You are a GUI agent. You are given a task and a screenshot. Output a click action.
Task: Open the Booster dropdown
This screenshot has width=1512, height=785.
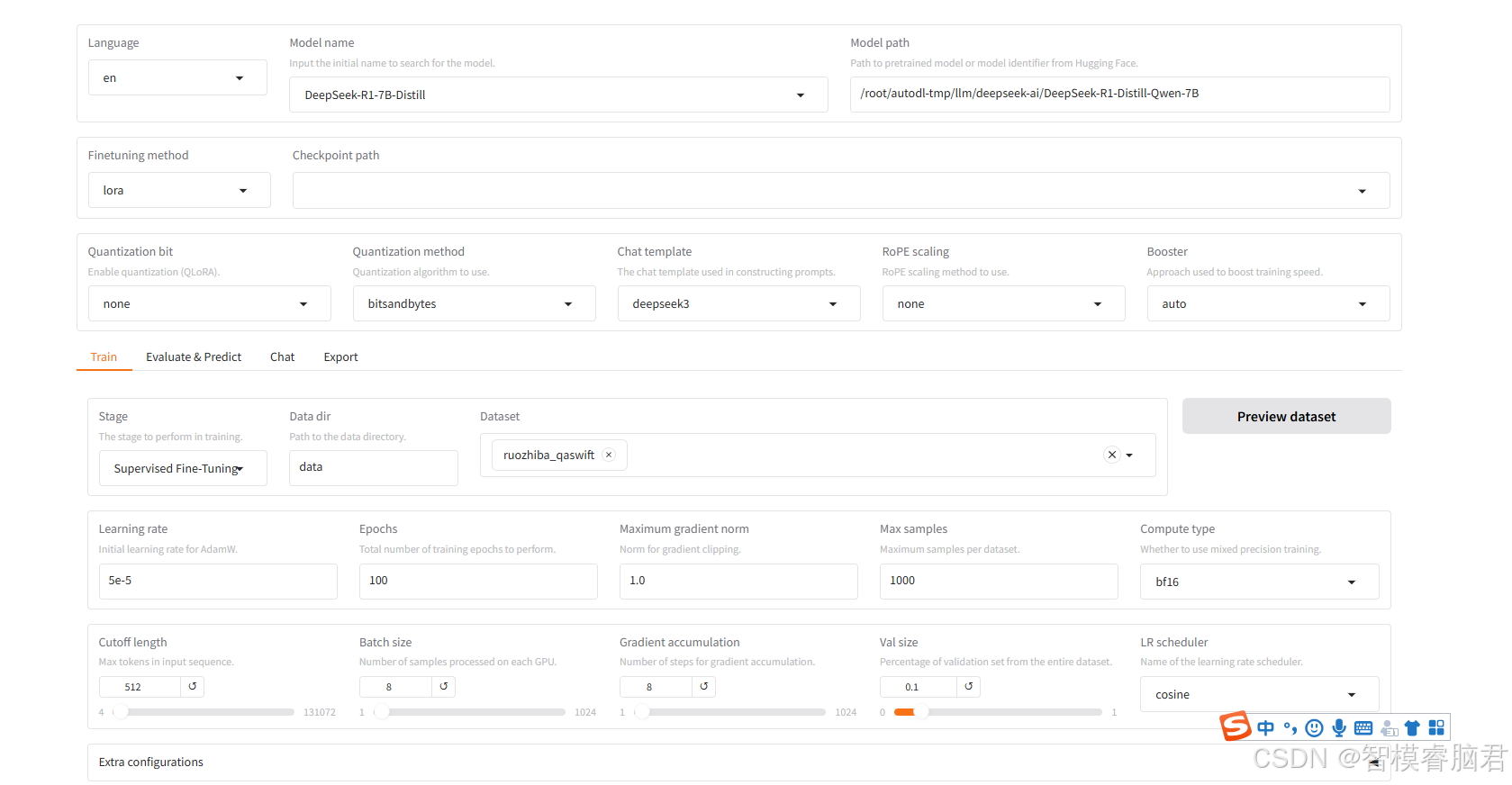click(1268, 303)
